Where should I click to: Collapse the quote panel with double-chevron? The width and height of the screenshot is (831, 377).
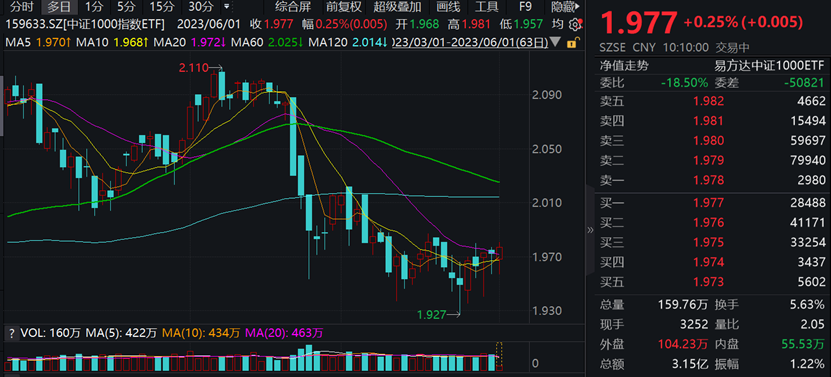591,230
